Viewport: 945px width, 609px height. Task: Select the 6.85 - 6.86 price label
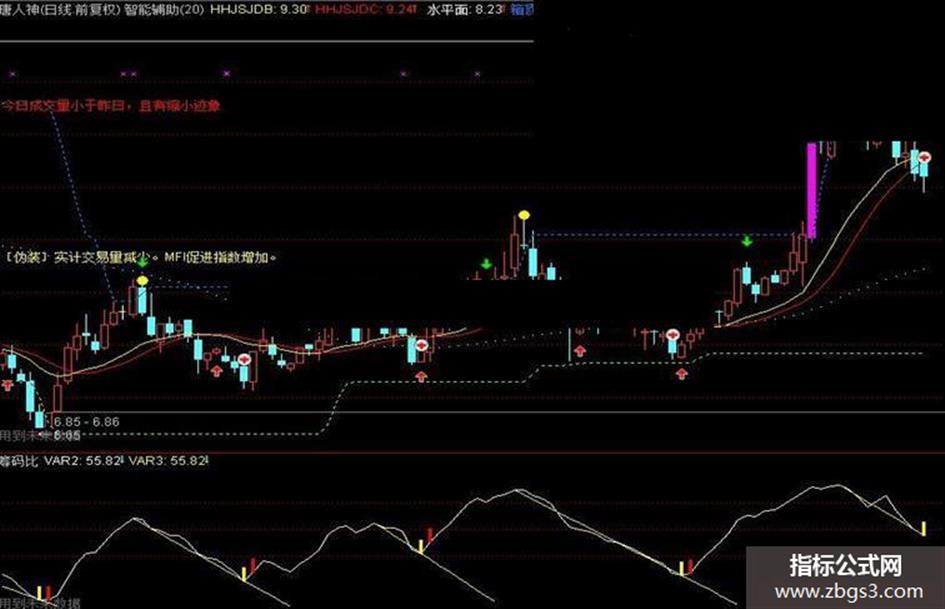pos(86,421)
